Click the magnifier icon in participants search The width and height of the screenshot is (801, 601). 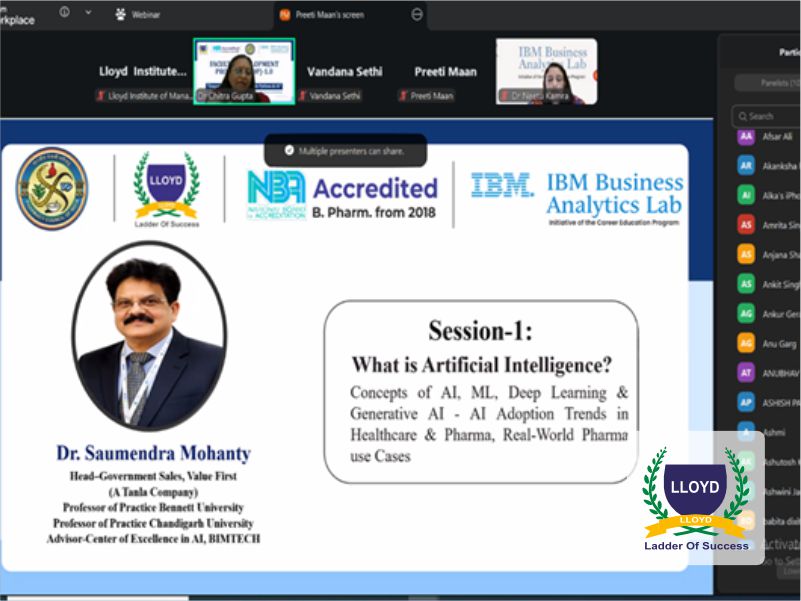[x=742, y=117]
